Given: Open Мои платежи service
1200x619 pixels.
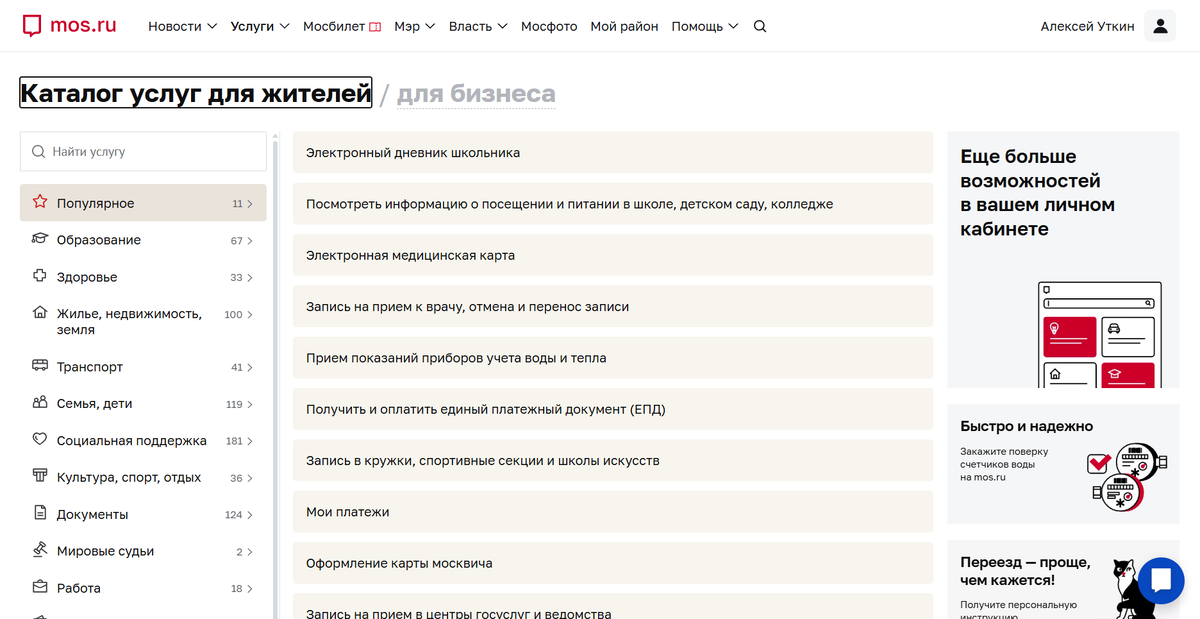Looking at the screenshot, I should click(613, 512).
